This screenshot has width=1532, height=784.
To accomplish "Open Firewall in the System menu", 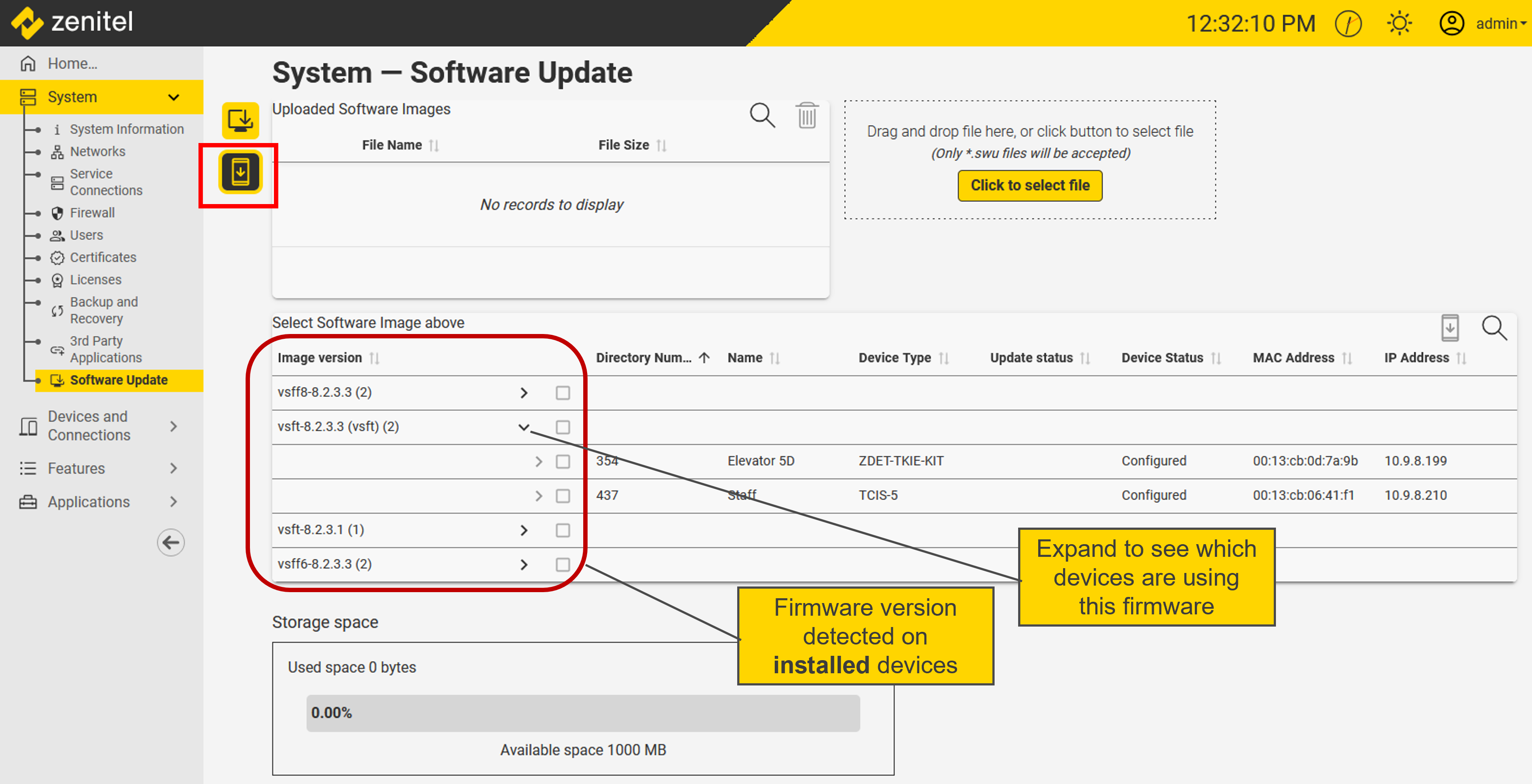I will (92, 213).
